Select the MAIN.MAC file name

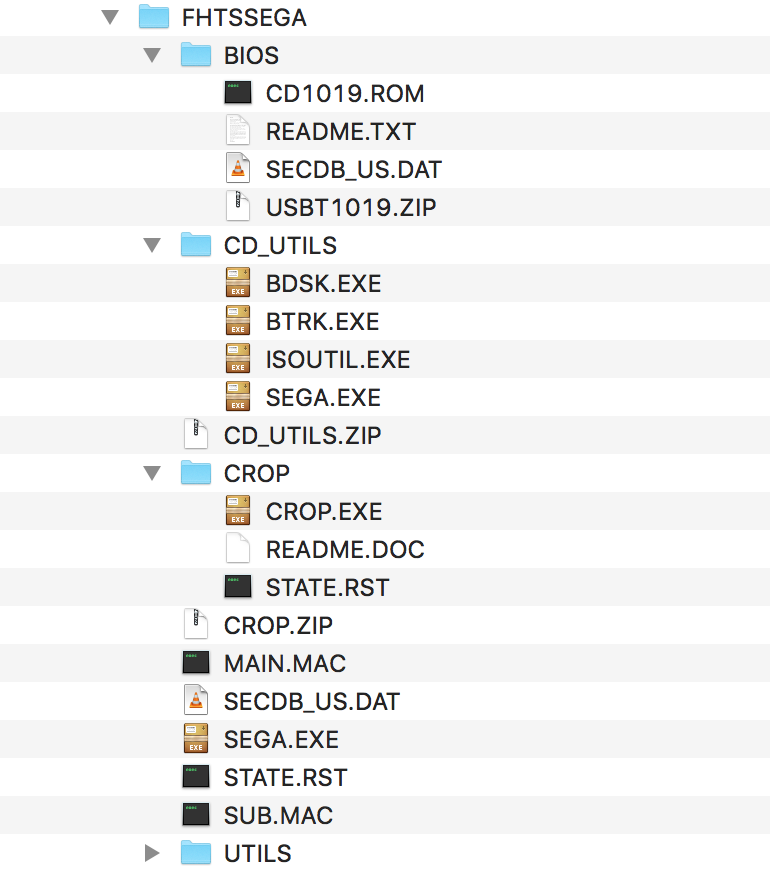(285, 664)
